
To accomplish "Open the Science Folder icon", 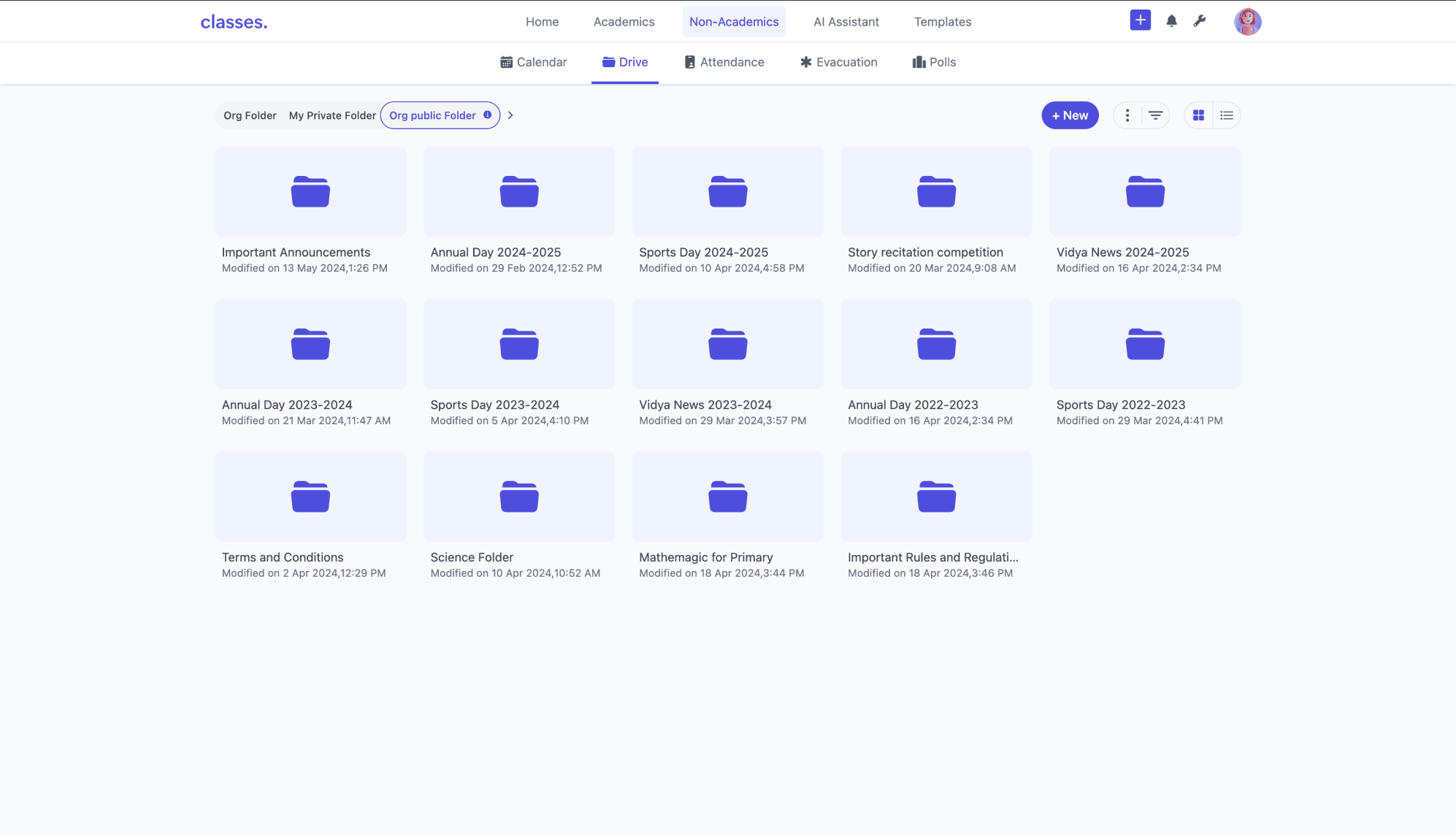I will (518, 496).
